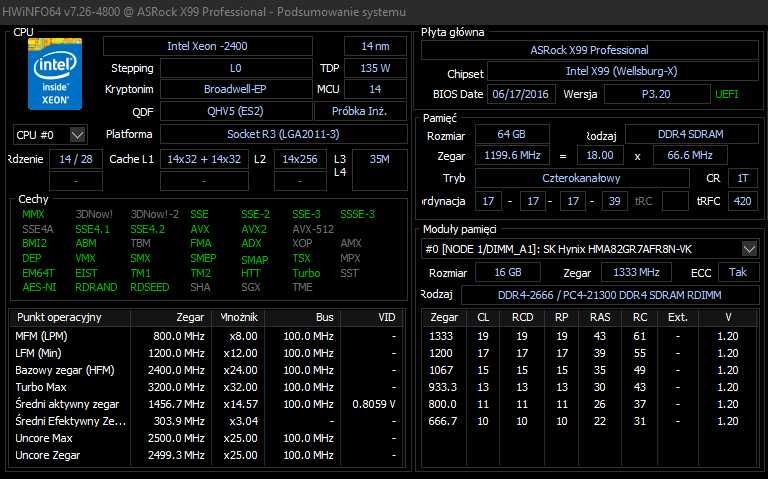Click the L2 cache value 14x256

coord(300,159)
